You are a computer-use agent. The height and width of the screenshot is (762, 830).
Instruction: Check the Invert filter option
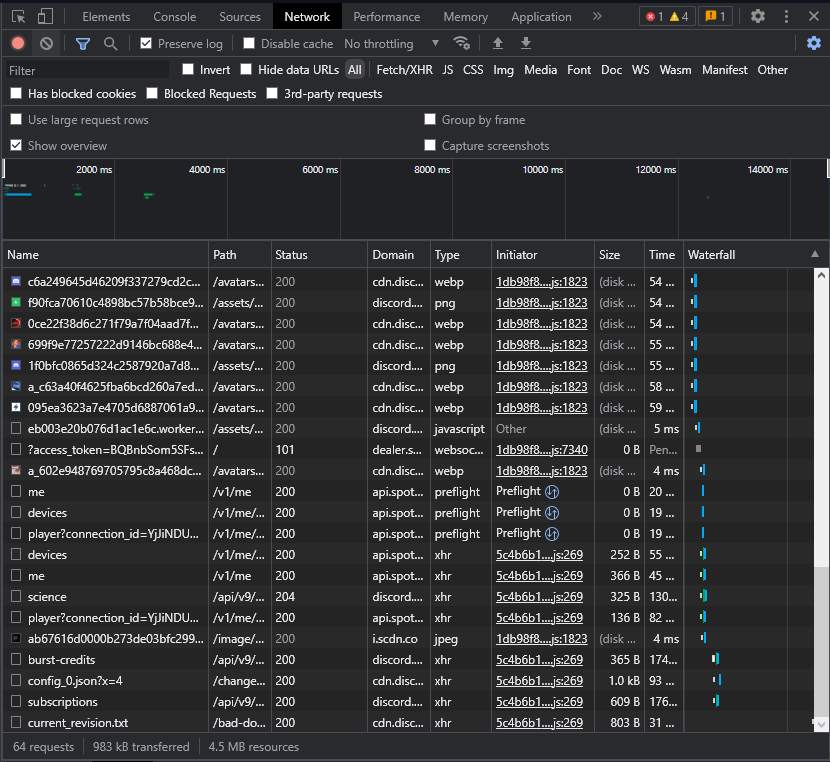click(188, 69)
